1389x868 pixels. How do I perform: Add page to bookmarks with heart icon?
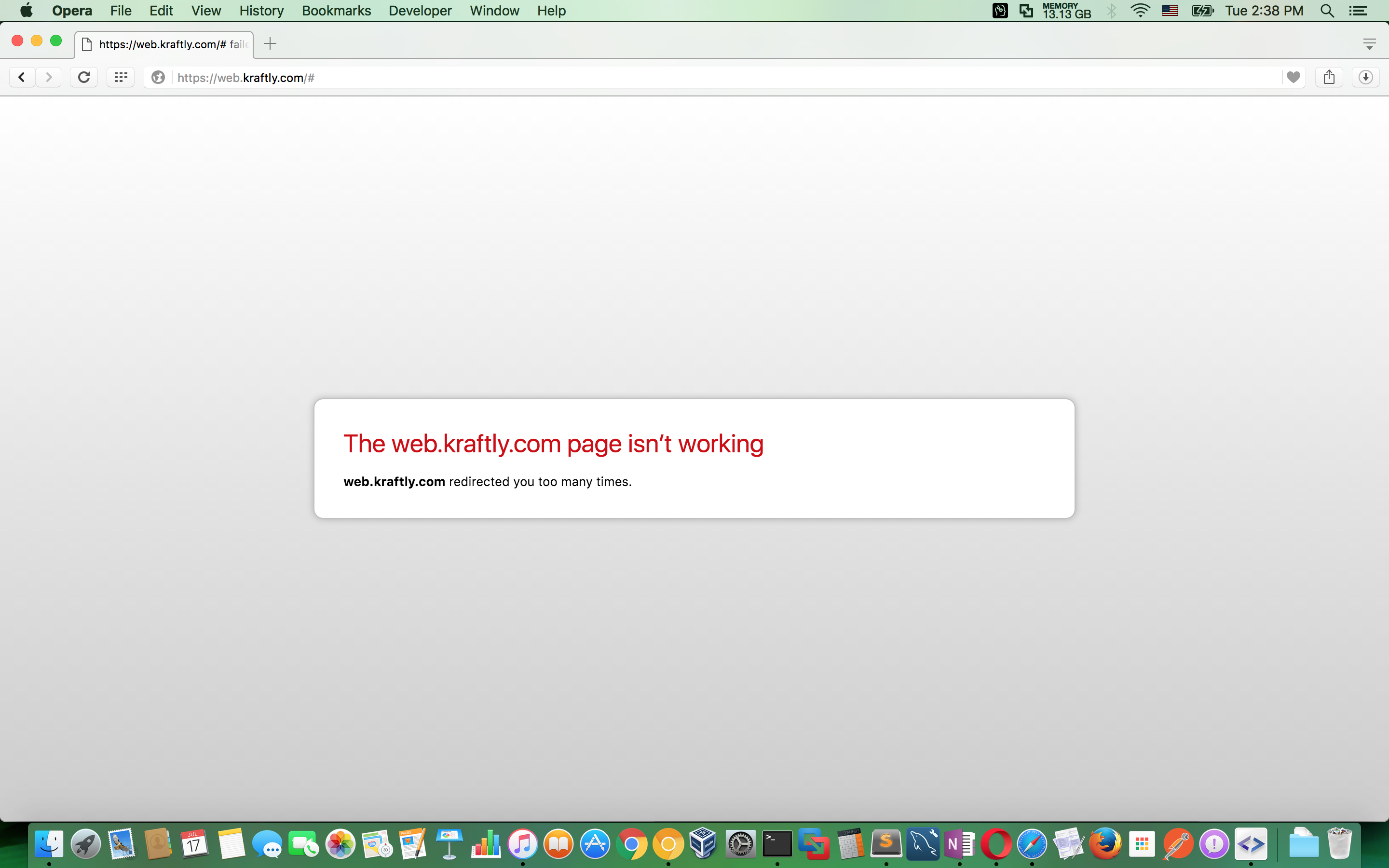(x=1293, y=78)
